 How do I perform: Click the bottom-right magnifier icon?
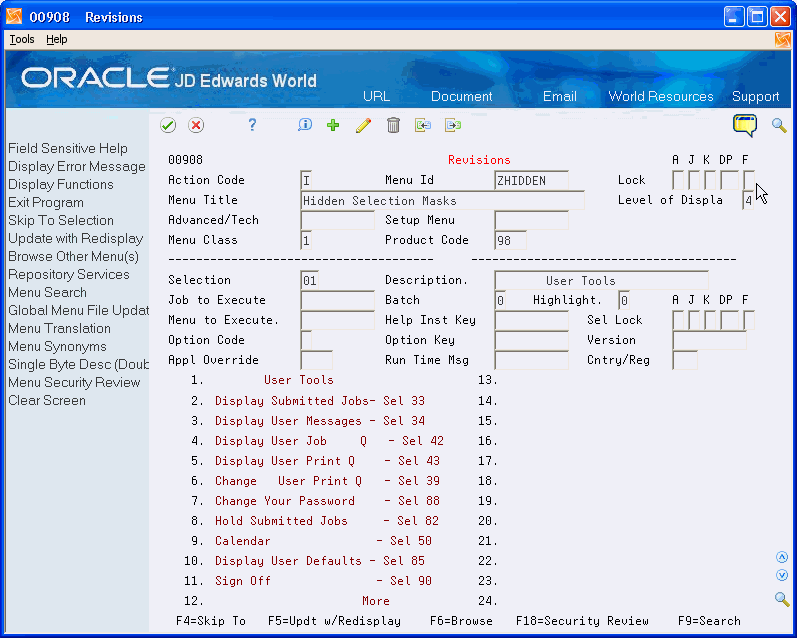tap(782, 599)
